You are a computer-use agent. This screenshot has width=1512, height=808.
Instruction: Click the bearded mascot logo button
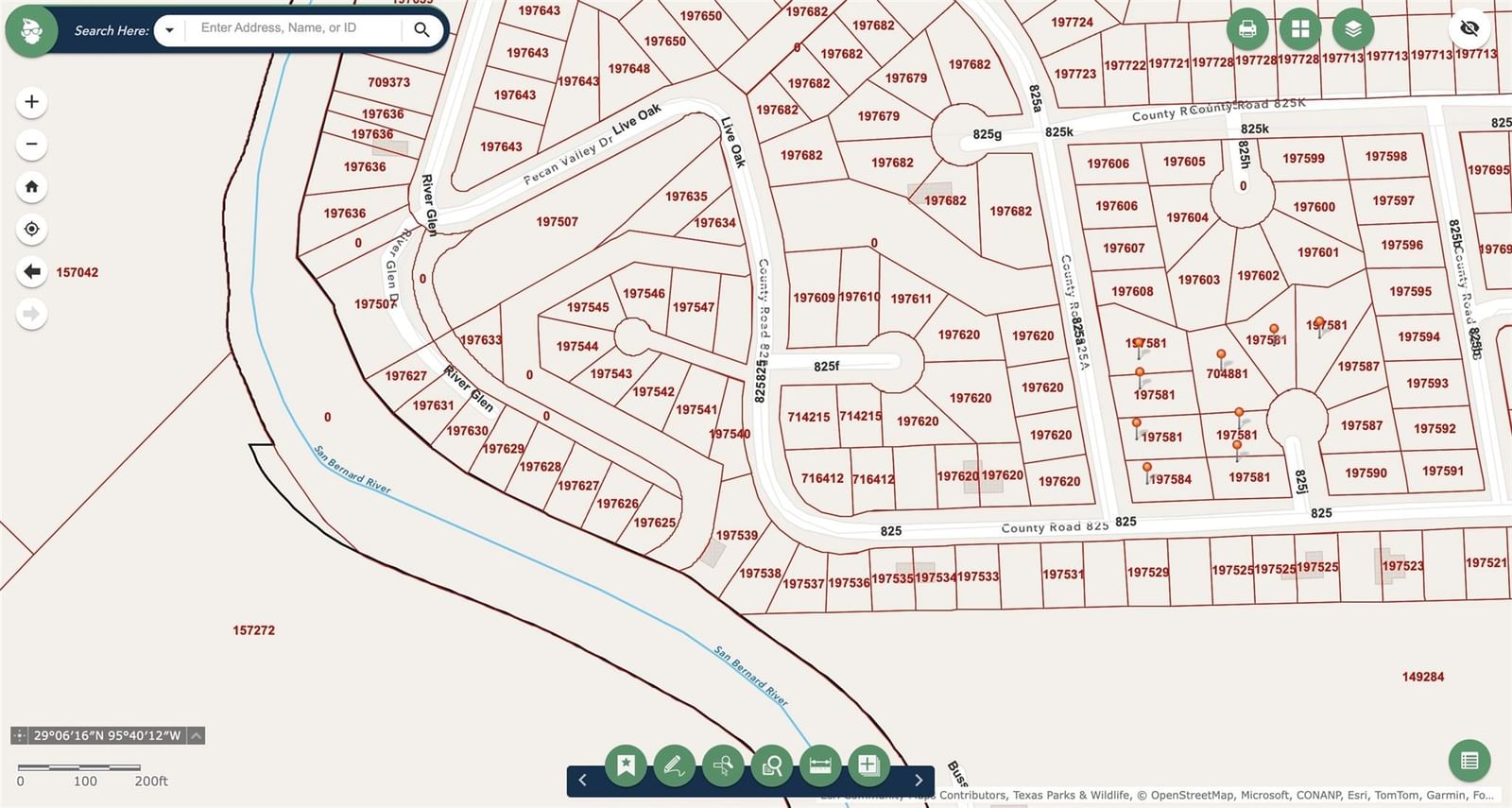[x=31, y=30]
